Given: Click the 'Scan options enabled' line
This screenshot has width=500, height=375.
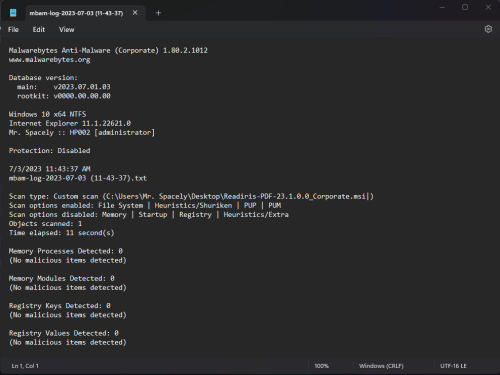Looking at the screenshot, I should (145, 205).
